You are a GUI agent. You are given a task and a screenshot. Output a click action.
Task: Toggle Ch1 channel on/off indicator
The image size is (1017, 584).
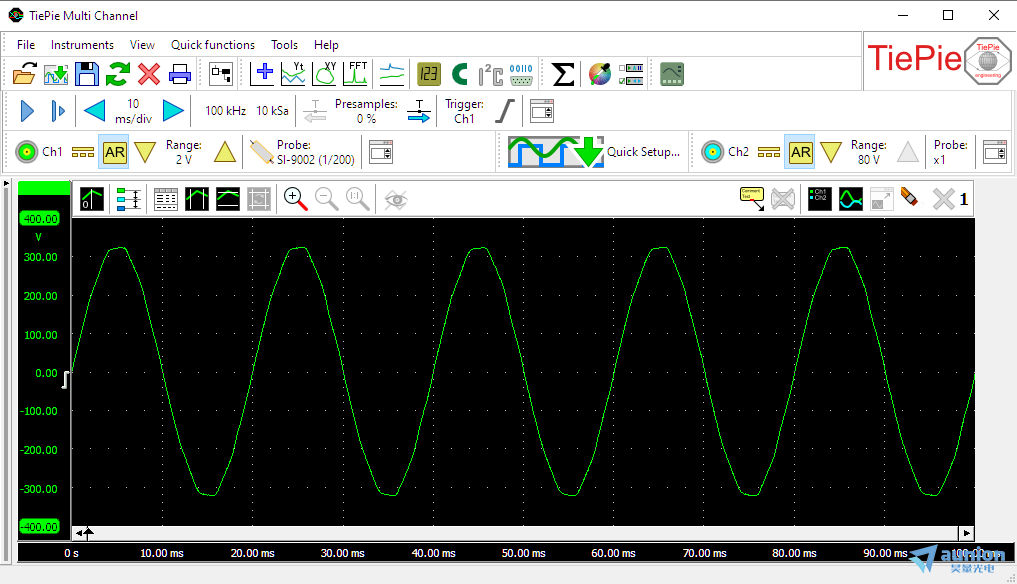click(27, 152)
